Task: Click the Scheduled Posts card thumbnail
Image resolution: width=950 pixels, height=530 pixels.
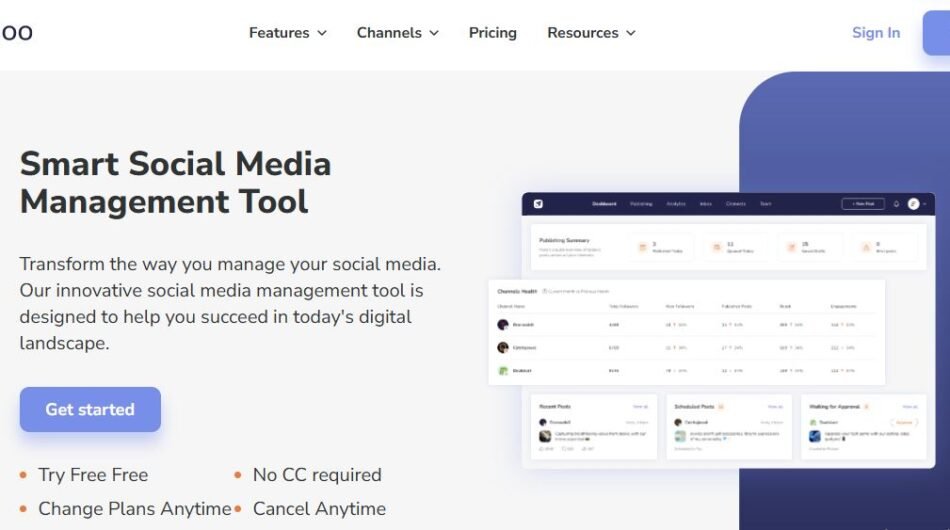Action: click(x=680, y=436)
